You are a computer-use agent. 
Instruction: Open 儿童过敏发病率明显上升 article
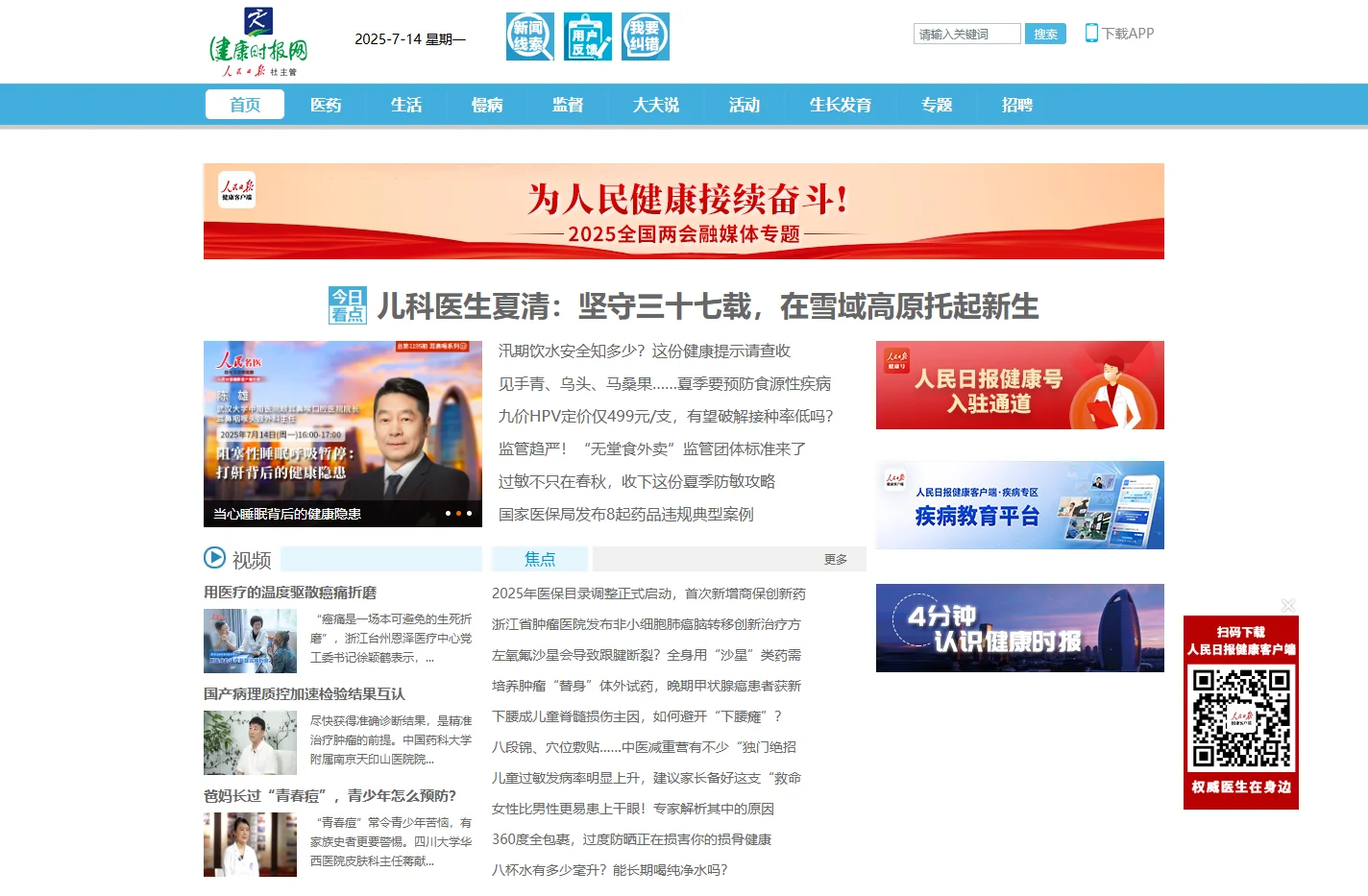click(x=647, y=778)
